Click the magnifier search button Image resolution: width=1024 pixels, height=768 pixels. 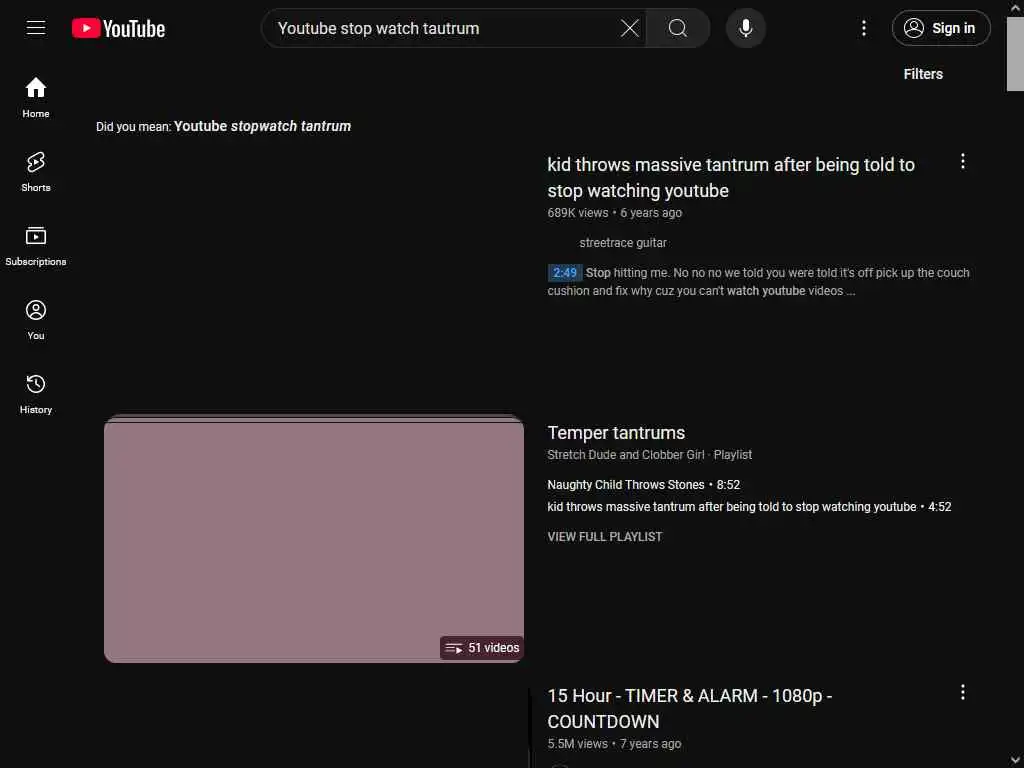[678, 28]
